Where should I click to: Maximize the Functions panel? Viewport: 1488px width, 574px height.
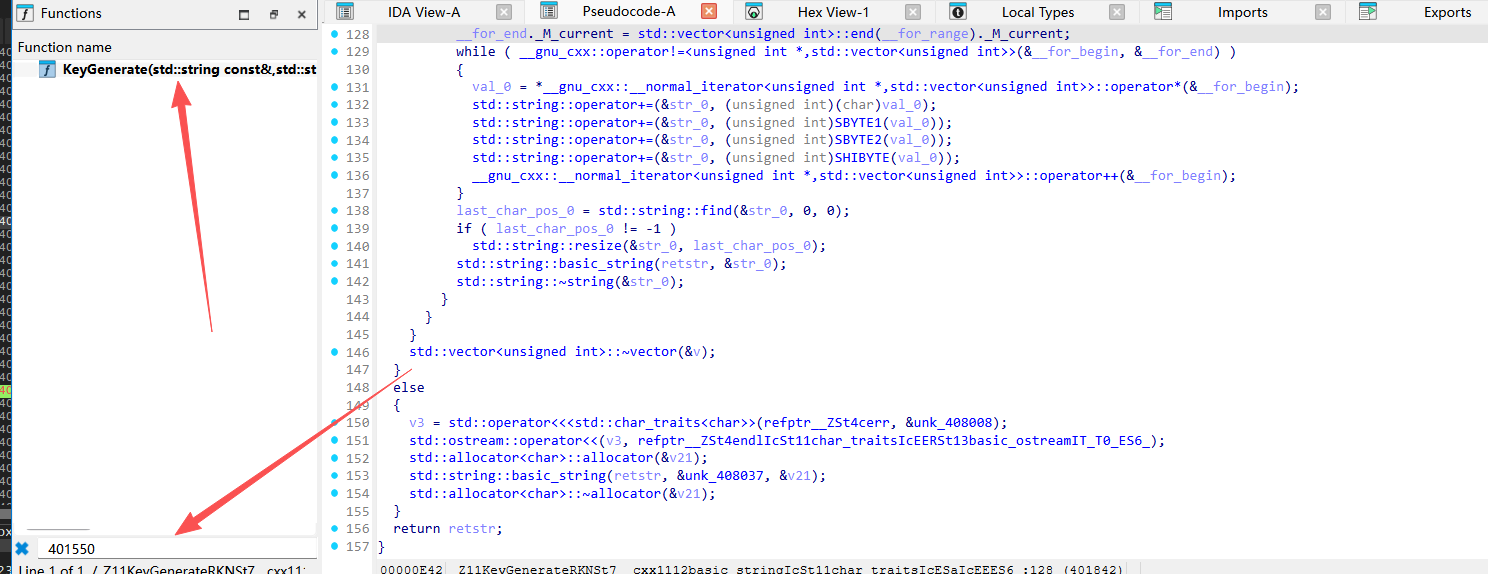pyautogui.click(x=244, y=15)
